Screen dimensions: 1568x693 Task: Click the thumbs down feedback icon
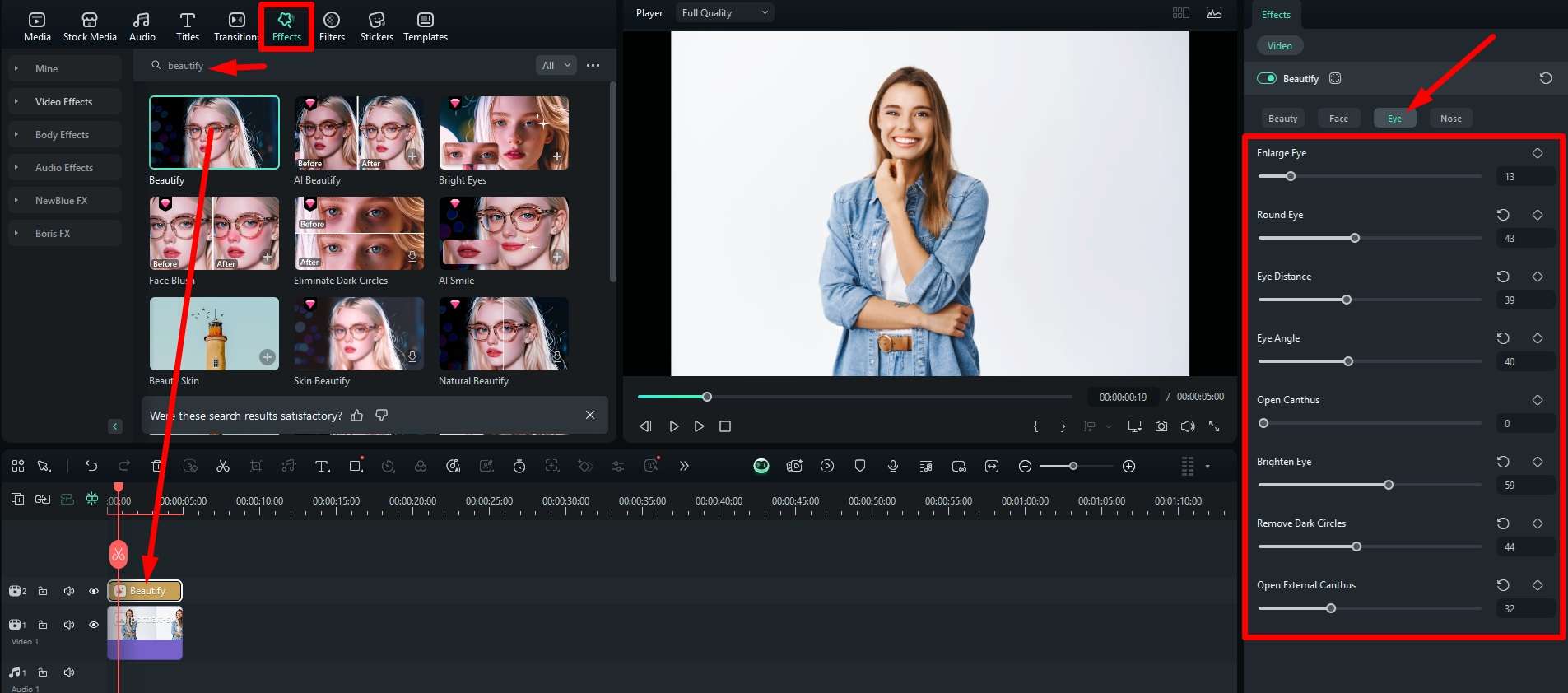click(382, 416)
